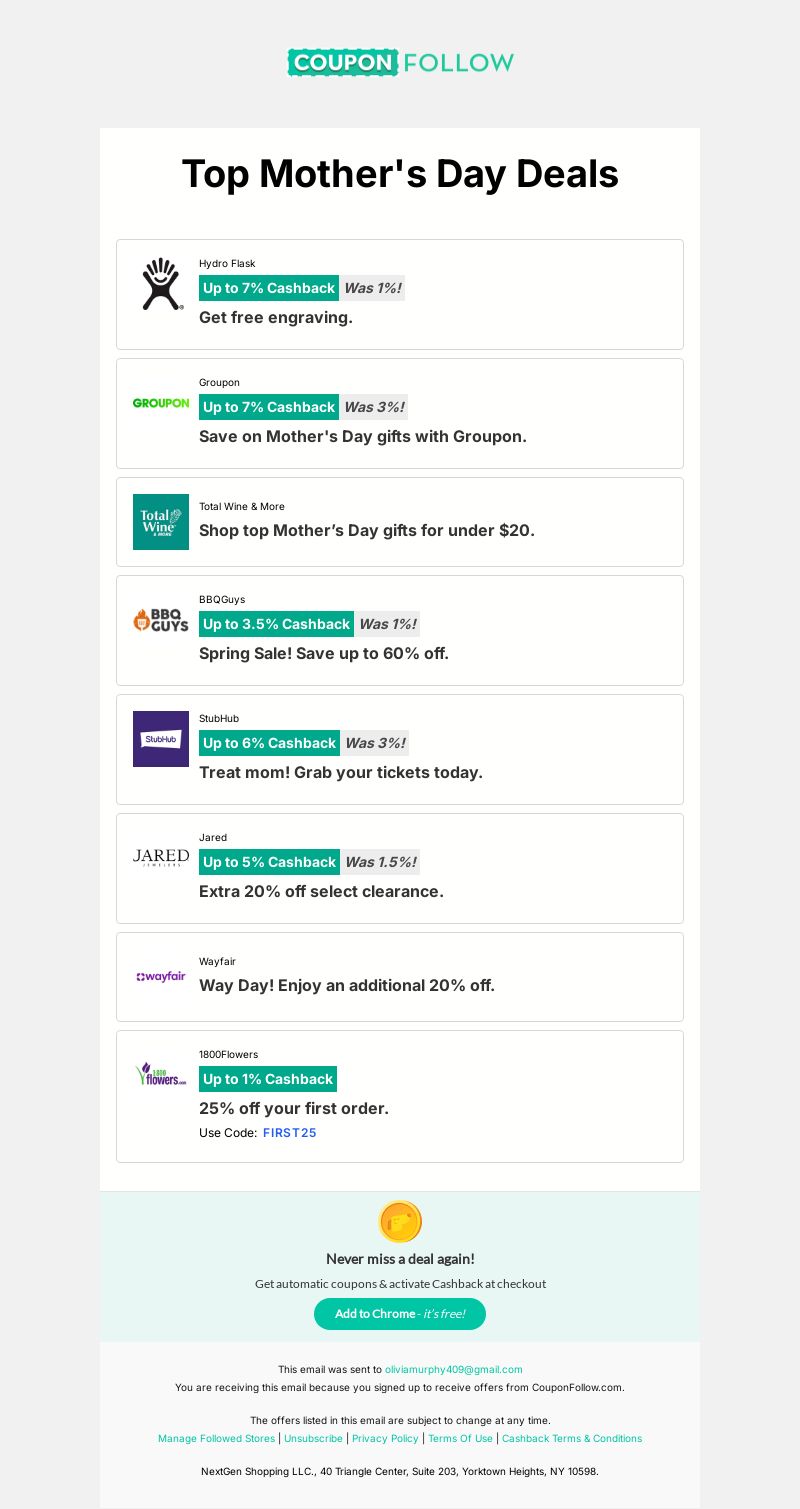Click the BBQGuys flame logo
Viewport: 800px width, 1509px height.
[161, 620]
